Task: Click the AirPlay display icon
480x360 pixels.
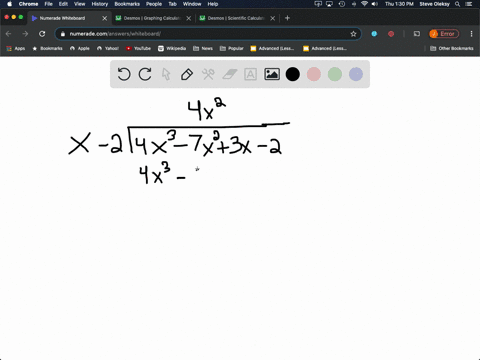Action: [330, 4]
